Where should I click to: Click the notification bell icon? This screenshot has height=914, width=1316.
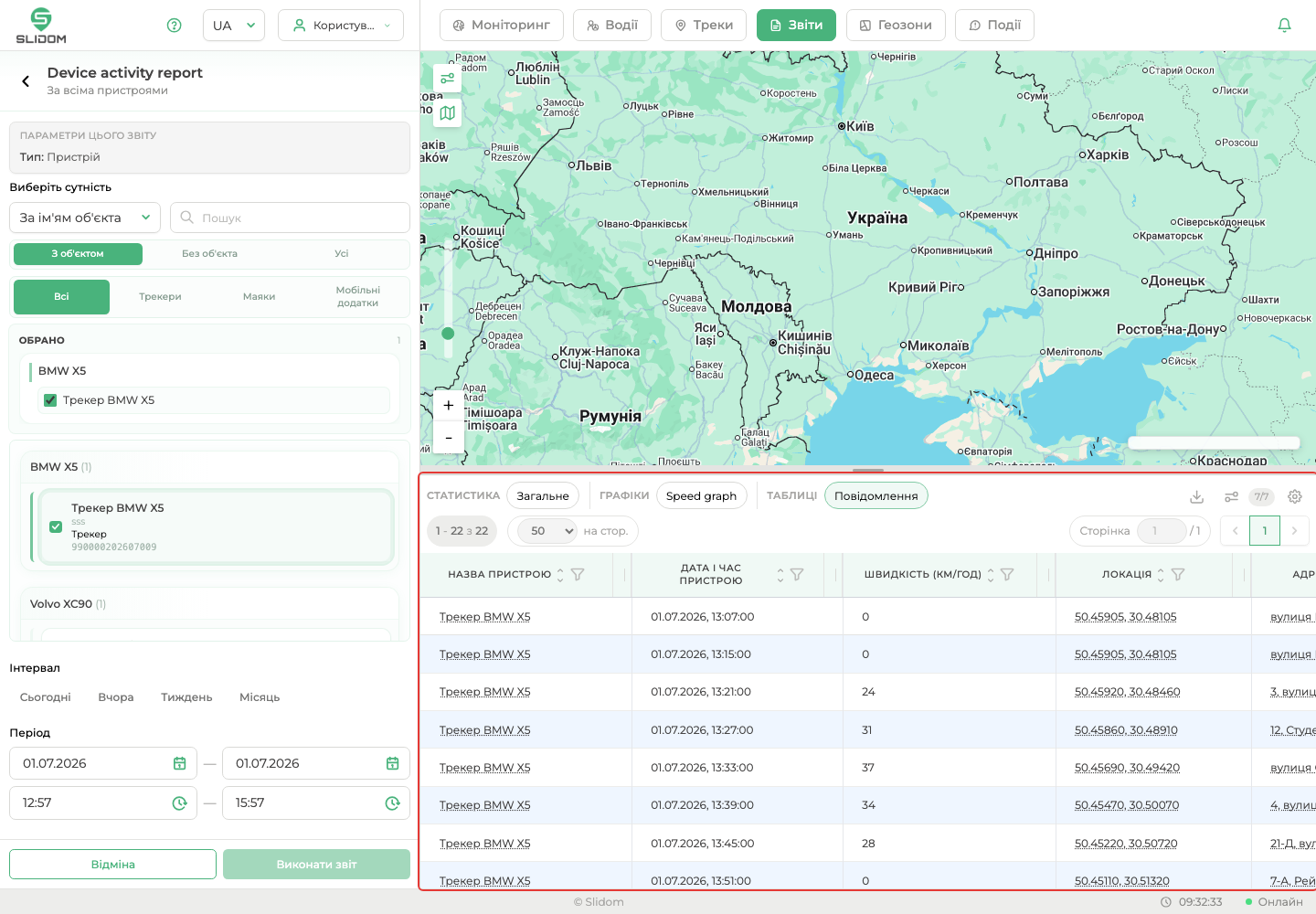click(x=1284, y=26)
